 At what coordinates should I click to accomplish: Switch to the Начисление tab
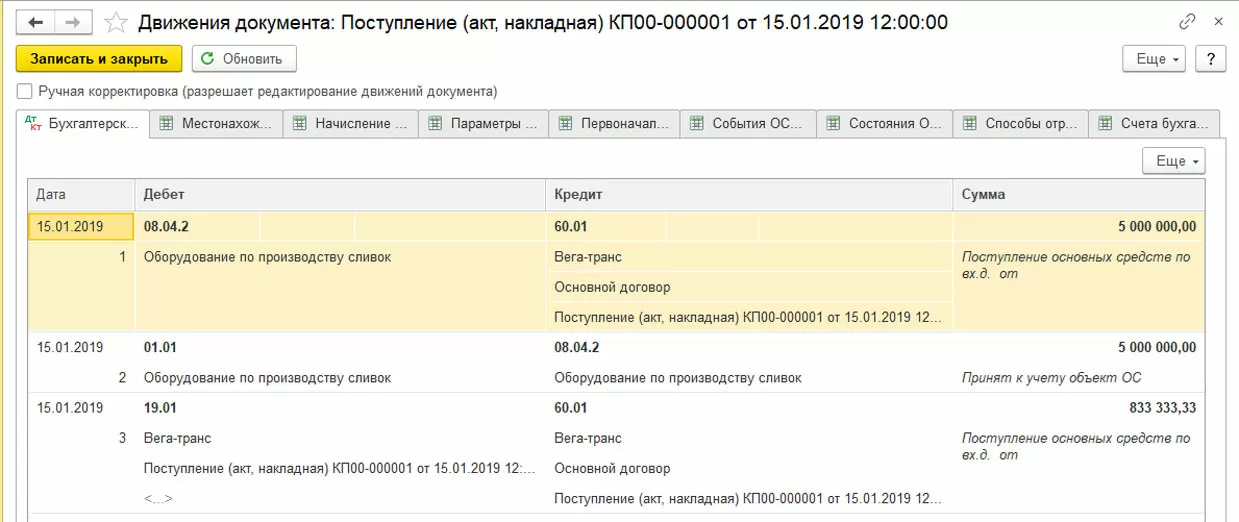pos(360,124)
